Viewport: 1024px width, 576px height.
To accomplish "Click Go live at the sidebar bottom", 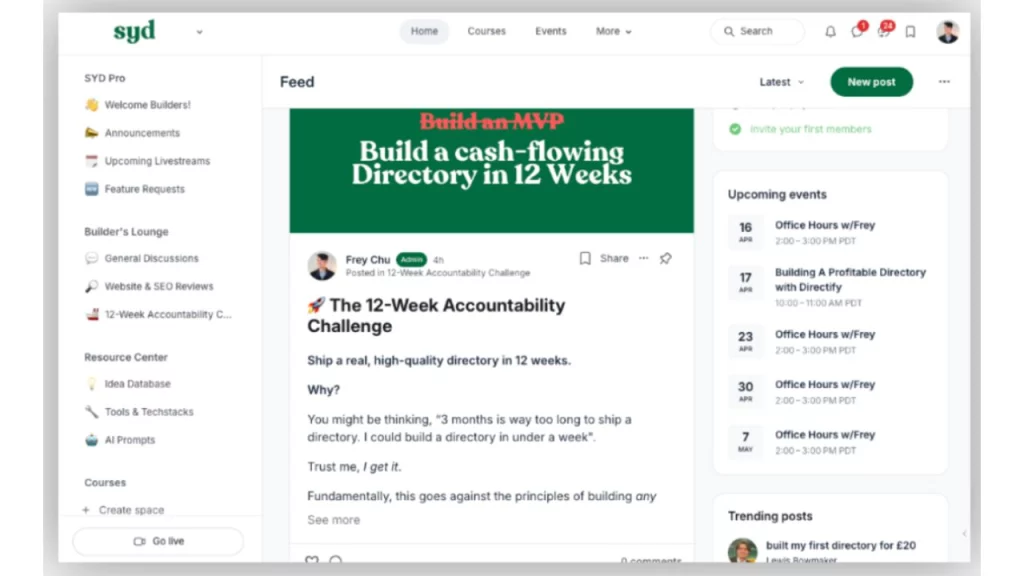I will [x=157, y=541].
